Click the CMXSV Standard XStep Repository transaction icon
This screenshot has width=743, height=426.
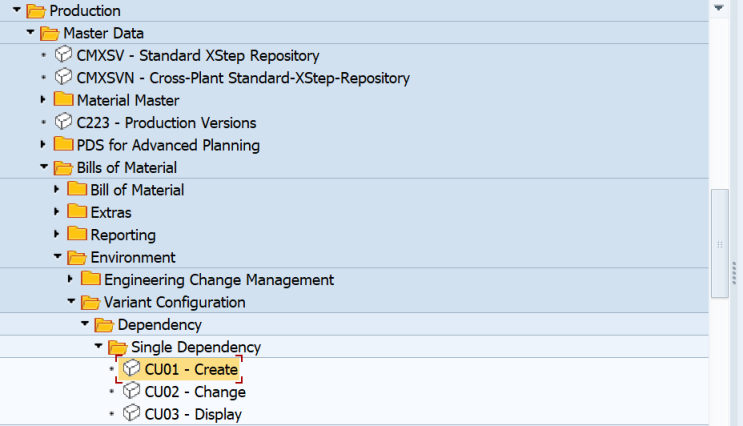[63, 54]
